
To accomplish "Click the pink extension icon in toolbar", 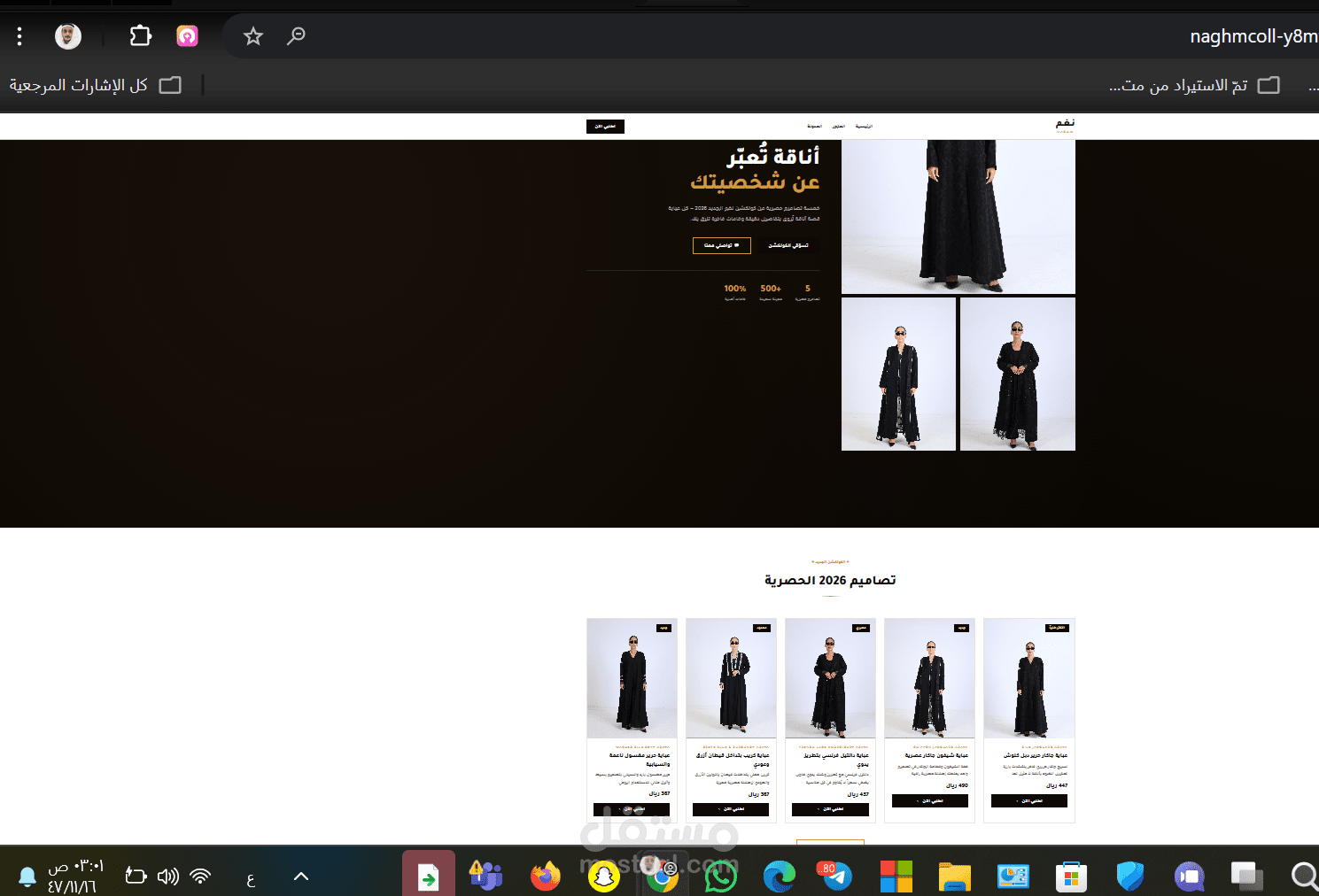I will [x=187, y=36].
